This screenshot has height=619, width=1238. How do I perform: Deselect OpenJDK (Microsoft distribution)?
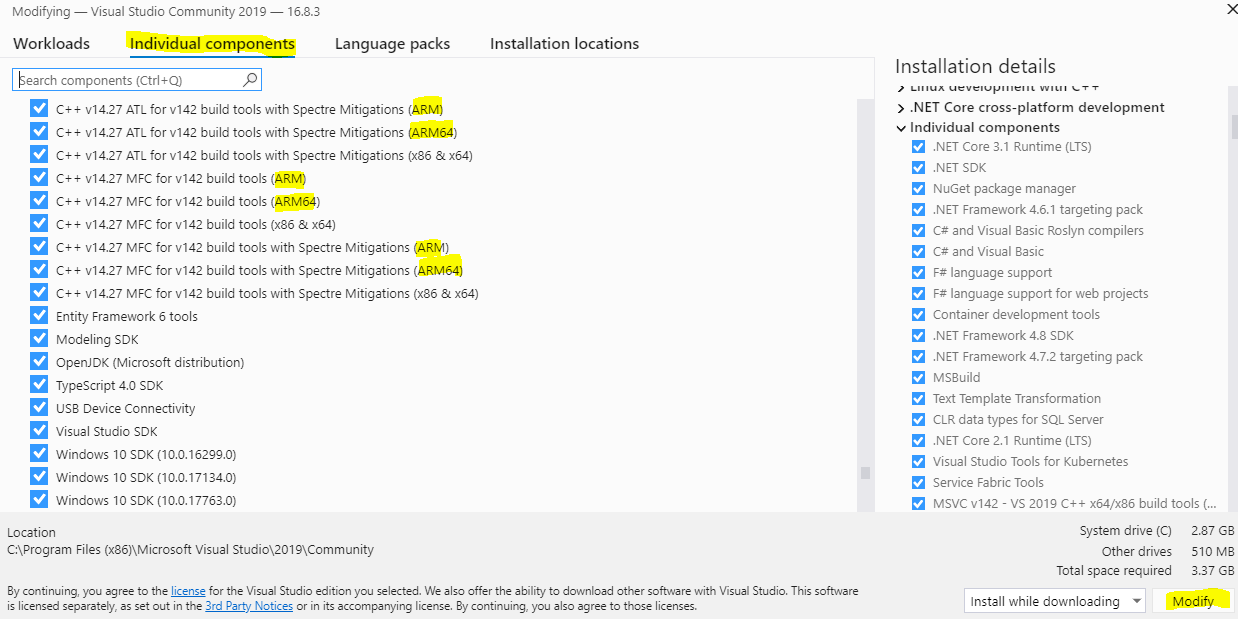[x=39, y=361]
